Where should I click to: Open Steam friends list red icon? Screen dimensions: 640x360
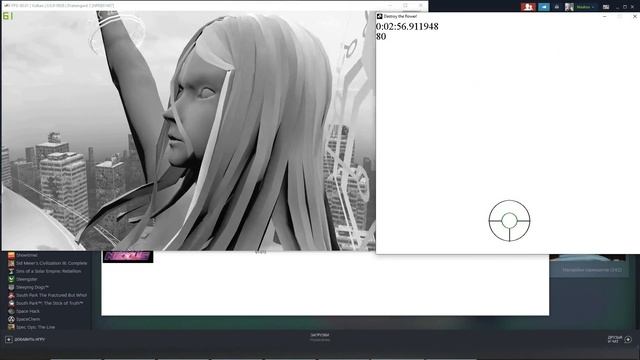coord(528,7)
